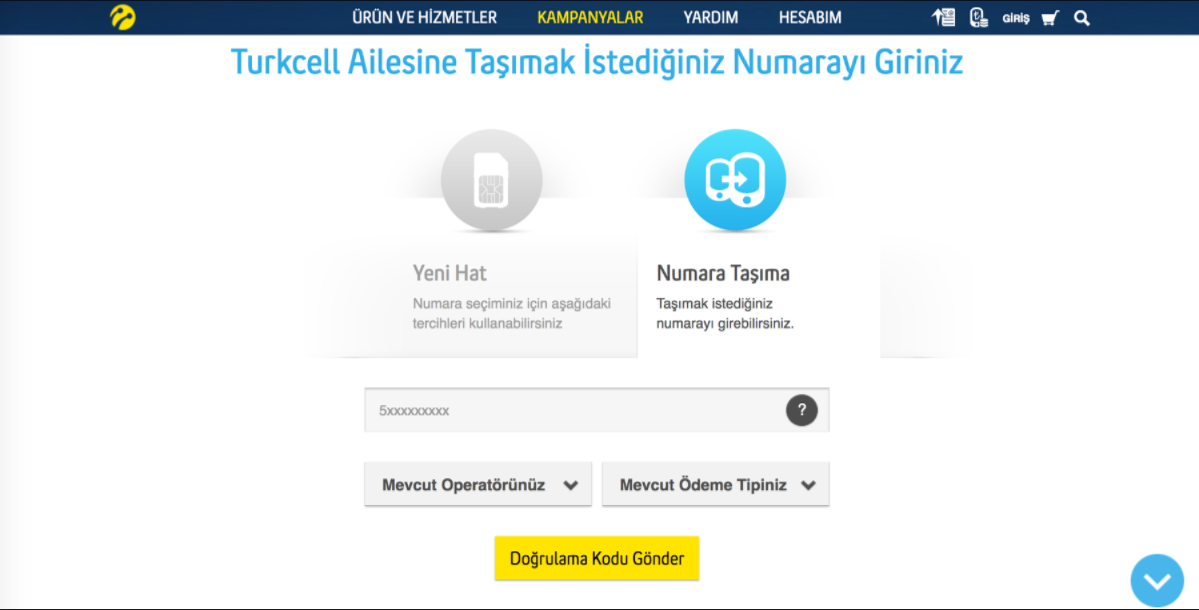This screenshot has width=1199, height=610.
Task: Open the KAMPANYALAR menu
Action: tap(590, 18)
